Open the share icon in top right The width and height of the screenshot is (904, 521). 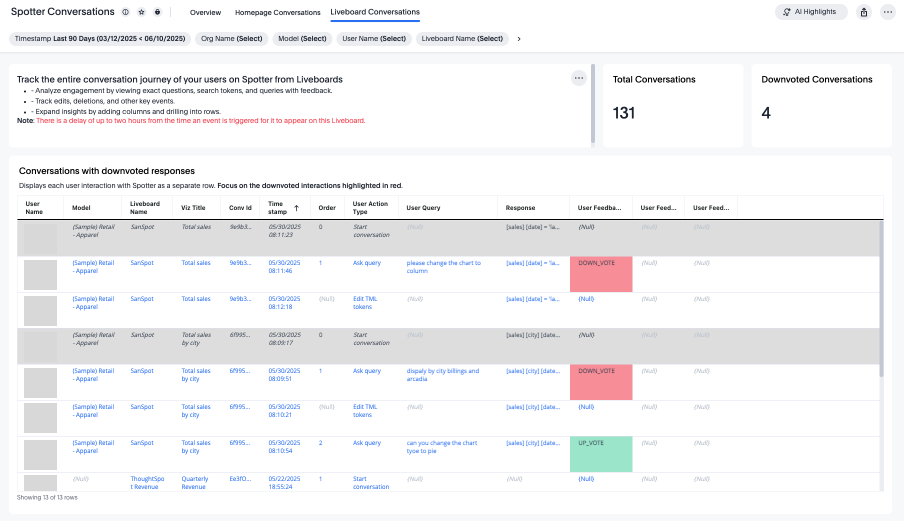(863, 12)
